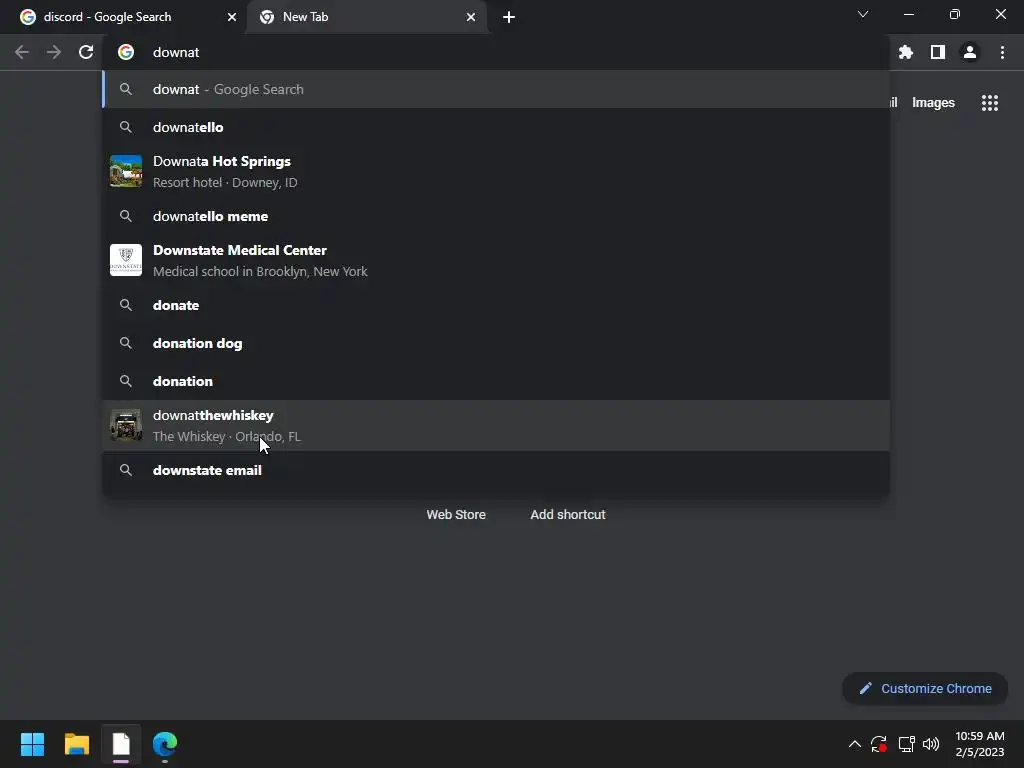Select the New Tab tab
This screenshot has width=1024, height=768.
pos(366,17)
